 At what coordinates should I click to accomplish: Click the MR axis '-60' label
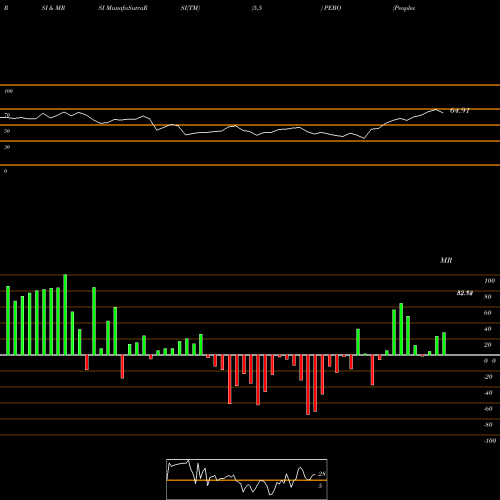(x=488, y=409)
